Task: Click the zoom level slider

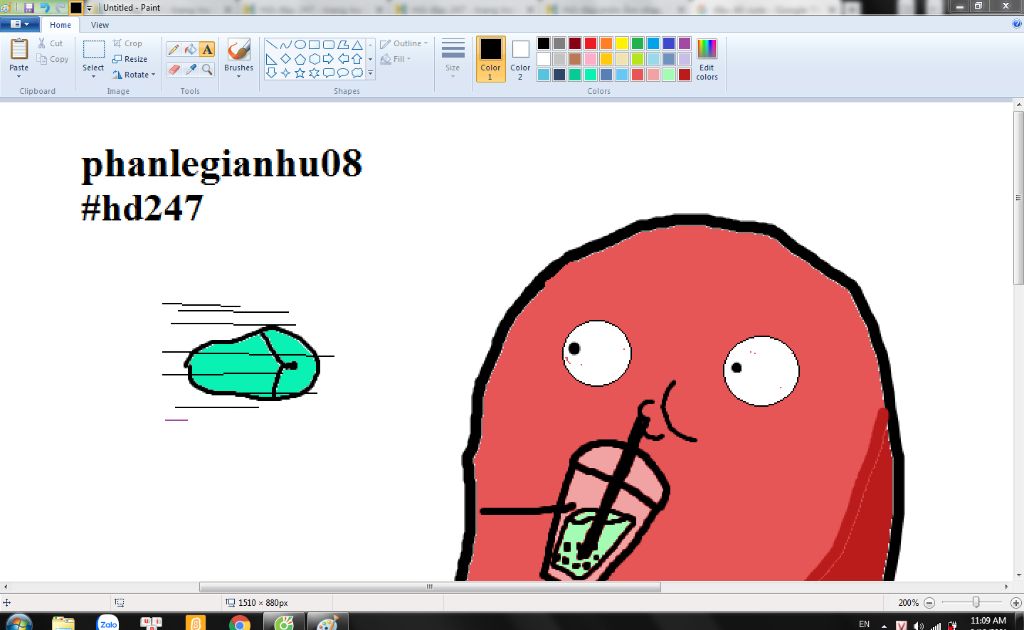Action: [x=976, y=603]
